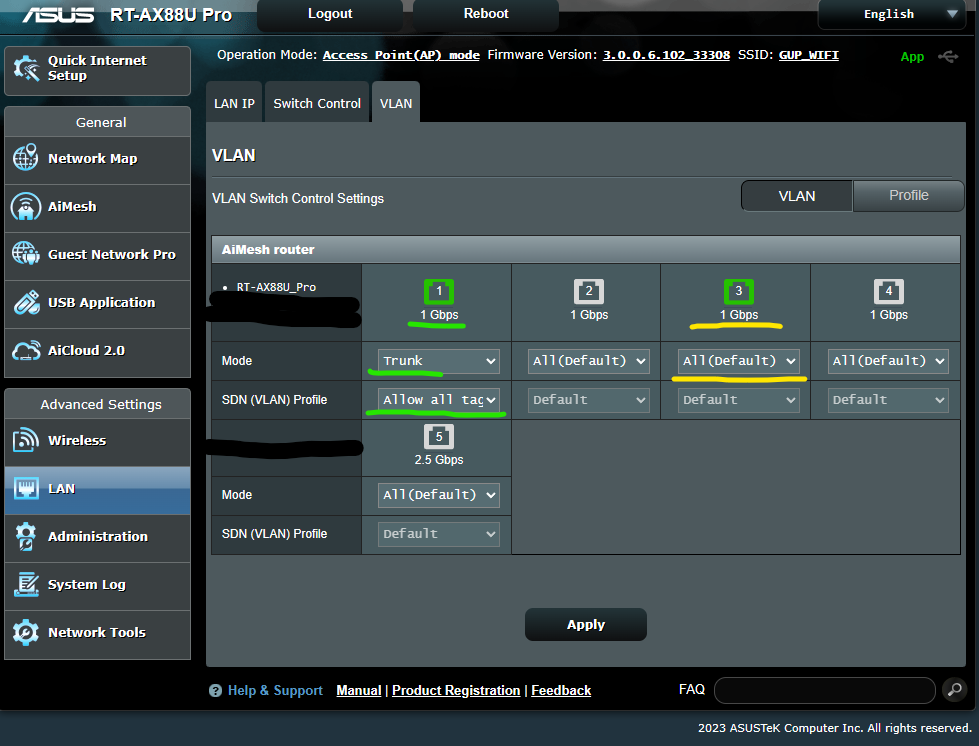Open Wireless settings menu item
This screenshot has width=979, height=746.
[97, 441]
